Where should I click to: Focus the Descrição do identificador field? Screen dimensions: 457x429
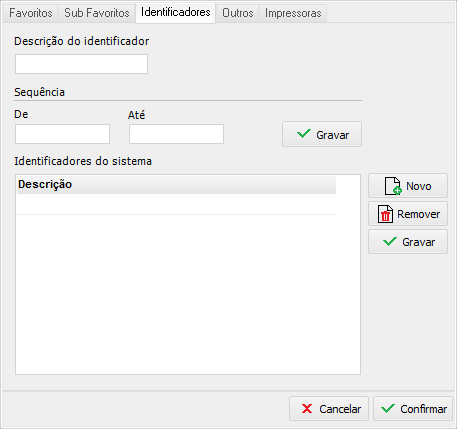pos(81,64)
